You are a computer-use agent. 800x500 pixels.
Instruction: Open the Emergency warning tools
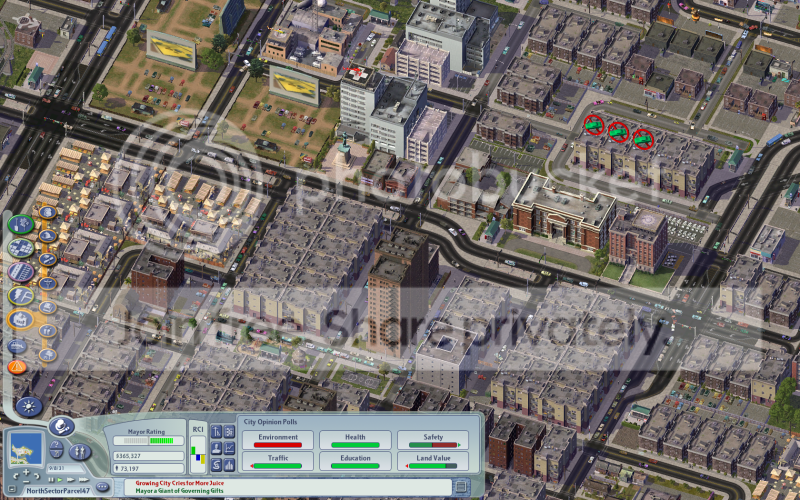click(x=17, y=367)
